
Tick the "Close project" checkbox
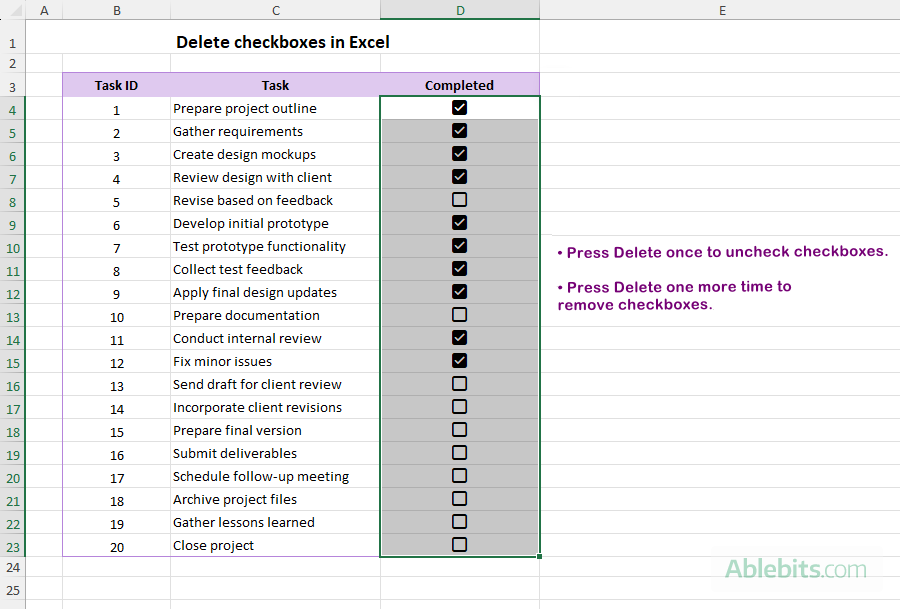coord(459,544)
